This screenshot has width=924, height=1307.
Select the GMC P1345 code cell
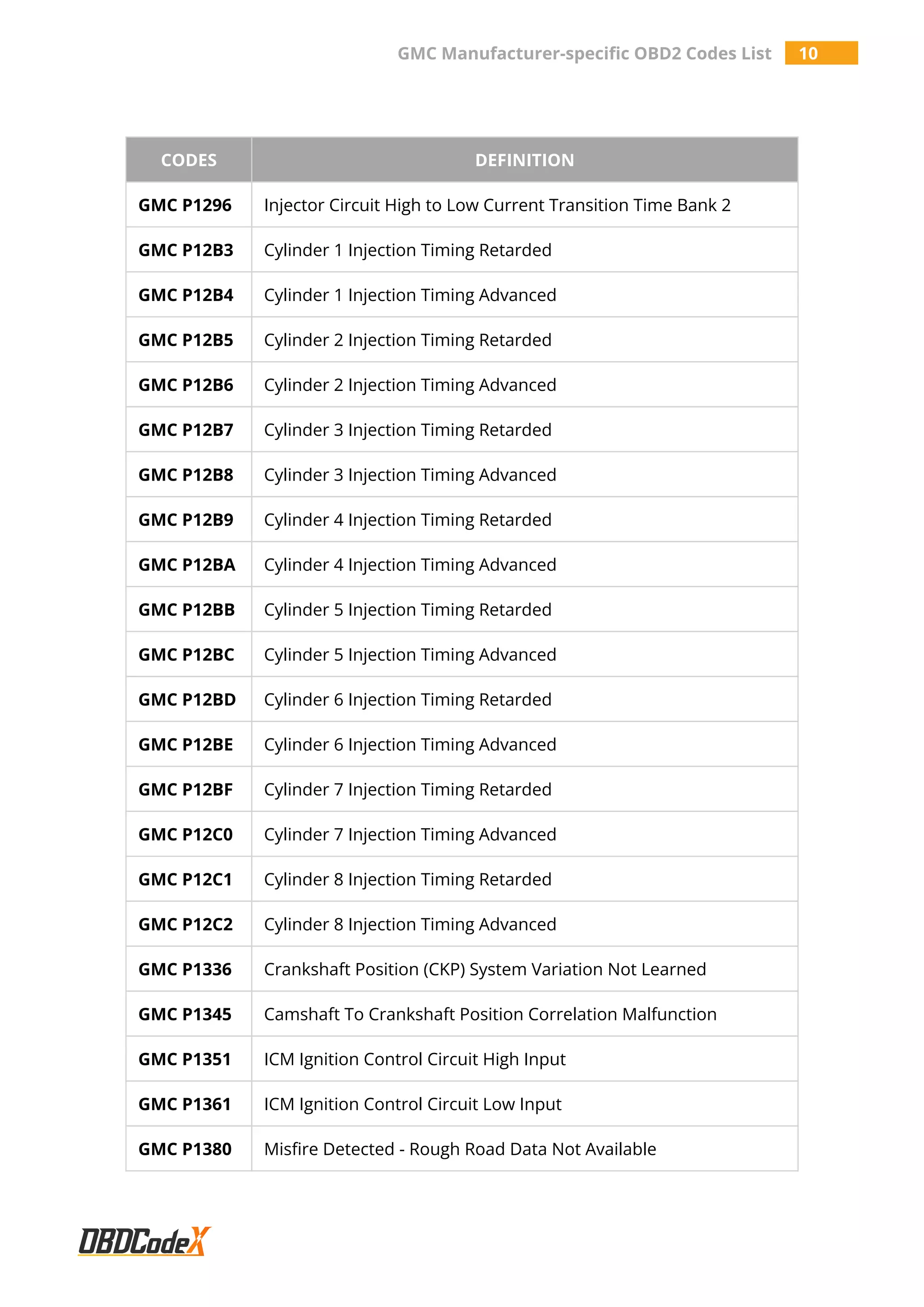(x=189, y=1015)
